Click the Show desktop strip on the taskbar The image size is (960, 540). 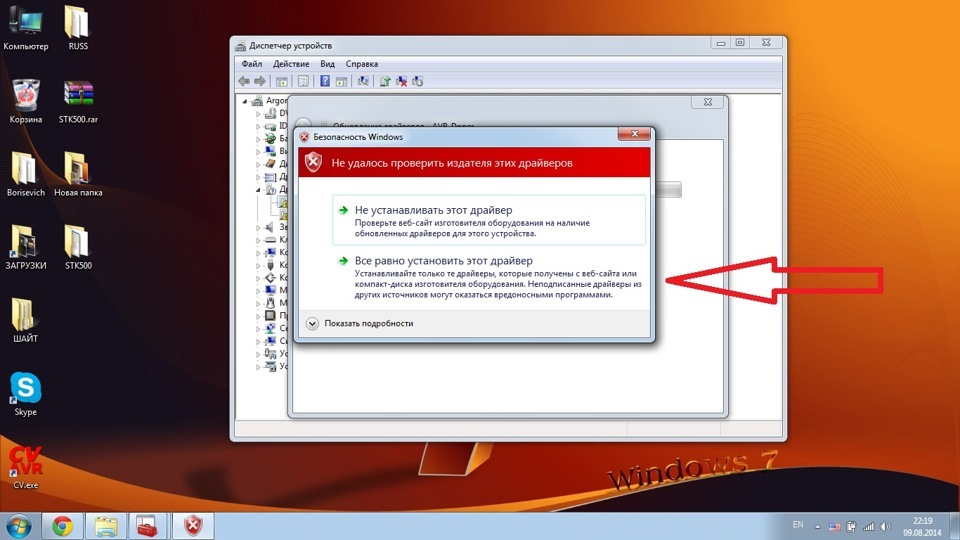pos(954,526)
